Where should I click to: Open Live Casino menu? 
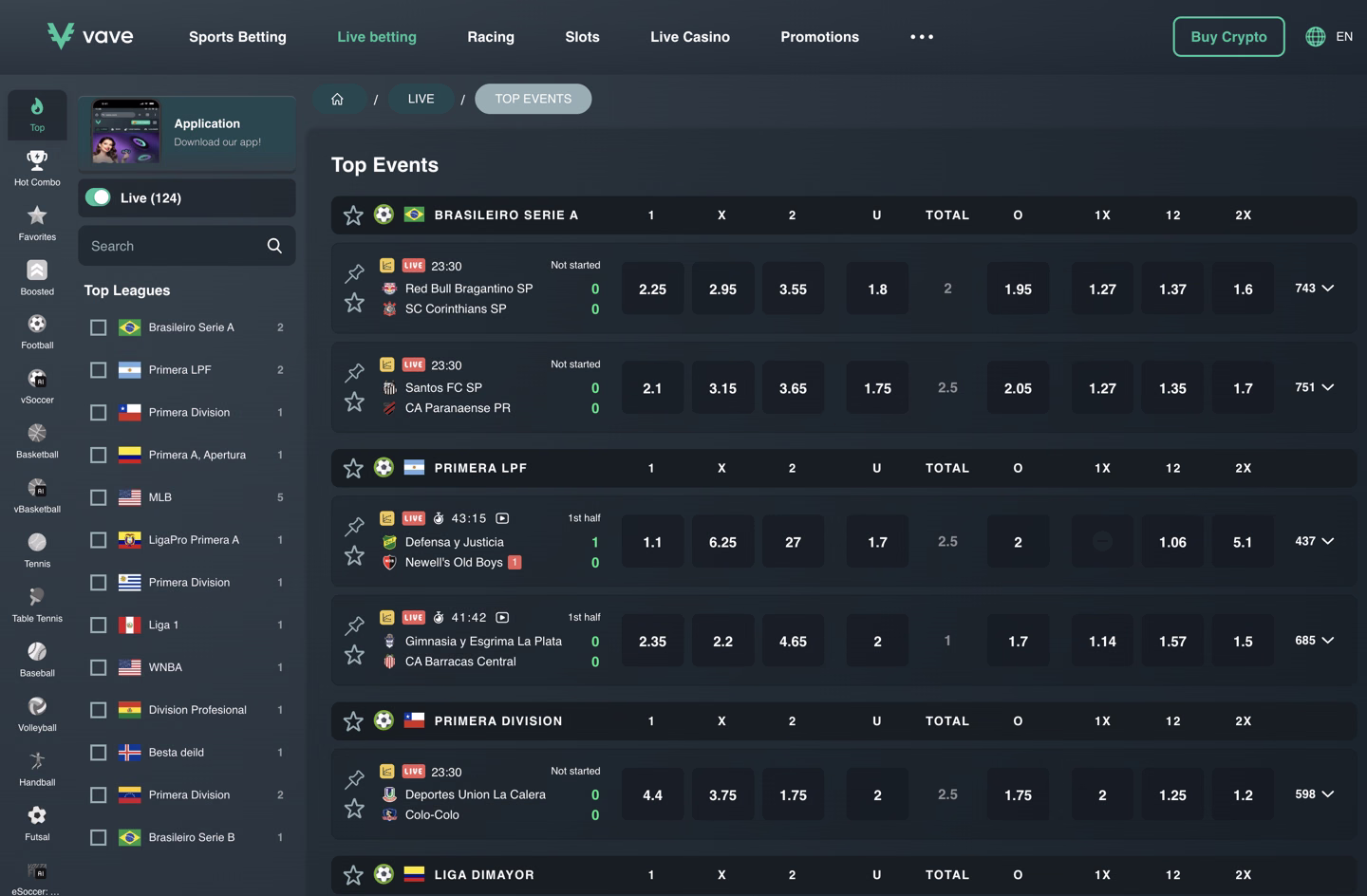pyautogui.click(x=690, y=37)
